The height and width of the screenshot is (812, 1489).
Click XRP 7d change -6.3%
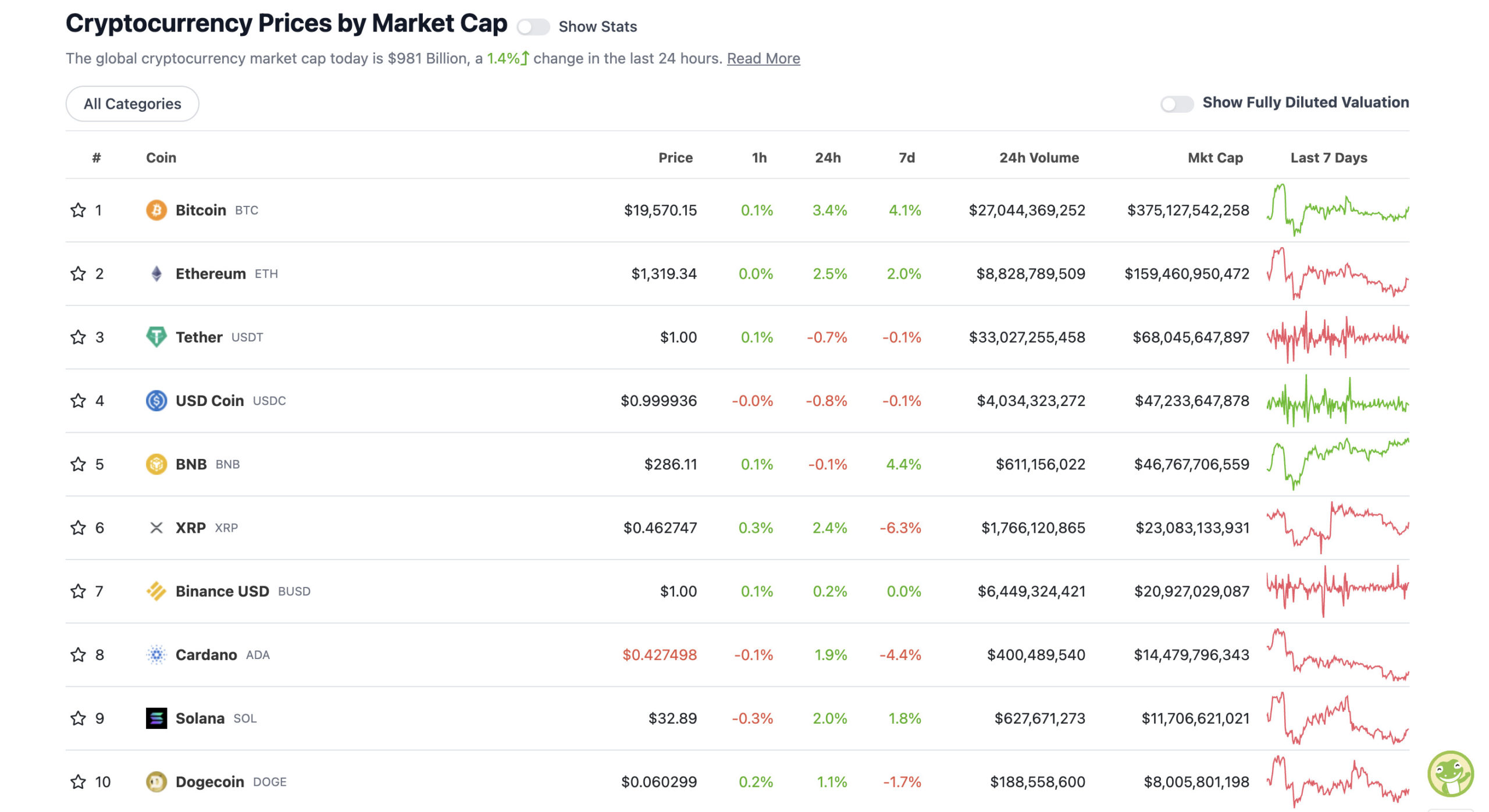(900, 528)
